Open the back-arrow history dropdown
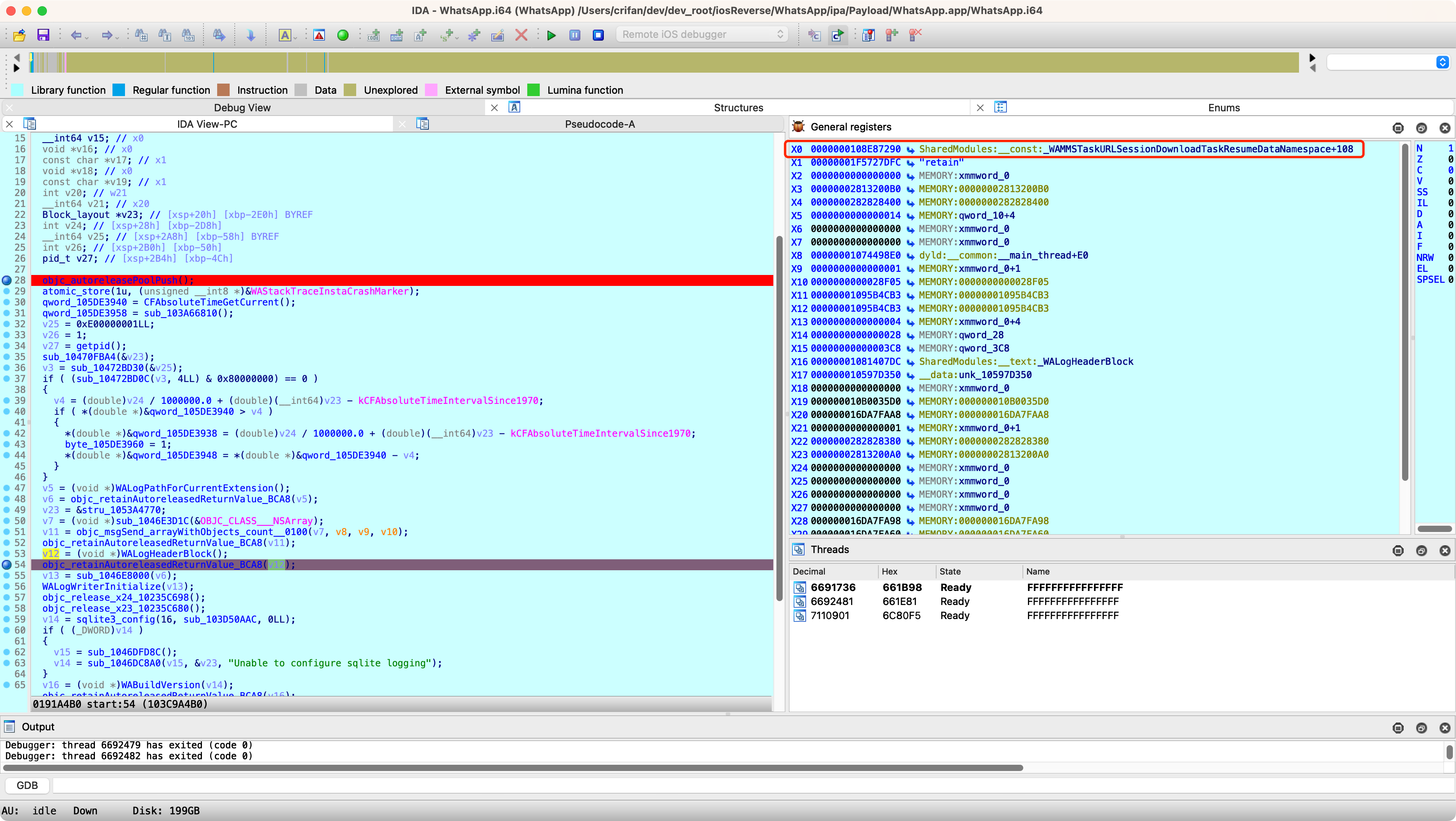The width and height of the screenshot is (1456, 821). pyautogui.click(x=86, y=37)
